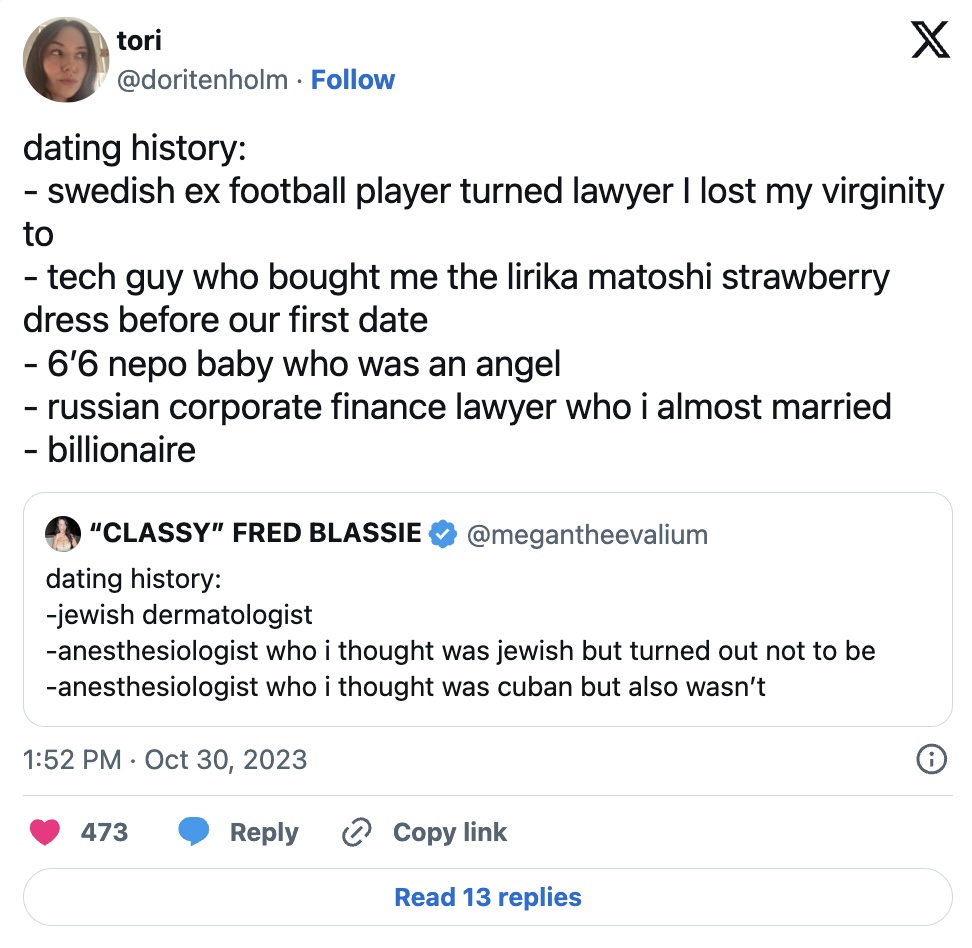Image resolution: width=972 pixels, height=948 pixels.
Task: Open the @doritenholm handle
Action: coord(203,80)
